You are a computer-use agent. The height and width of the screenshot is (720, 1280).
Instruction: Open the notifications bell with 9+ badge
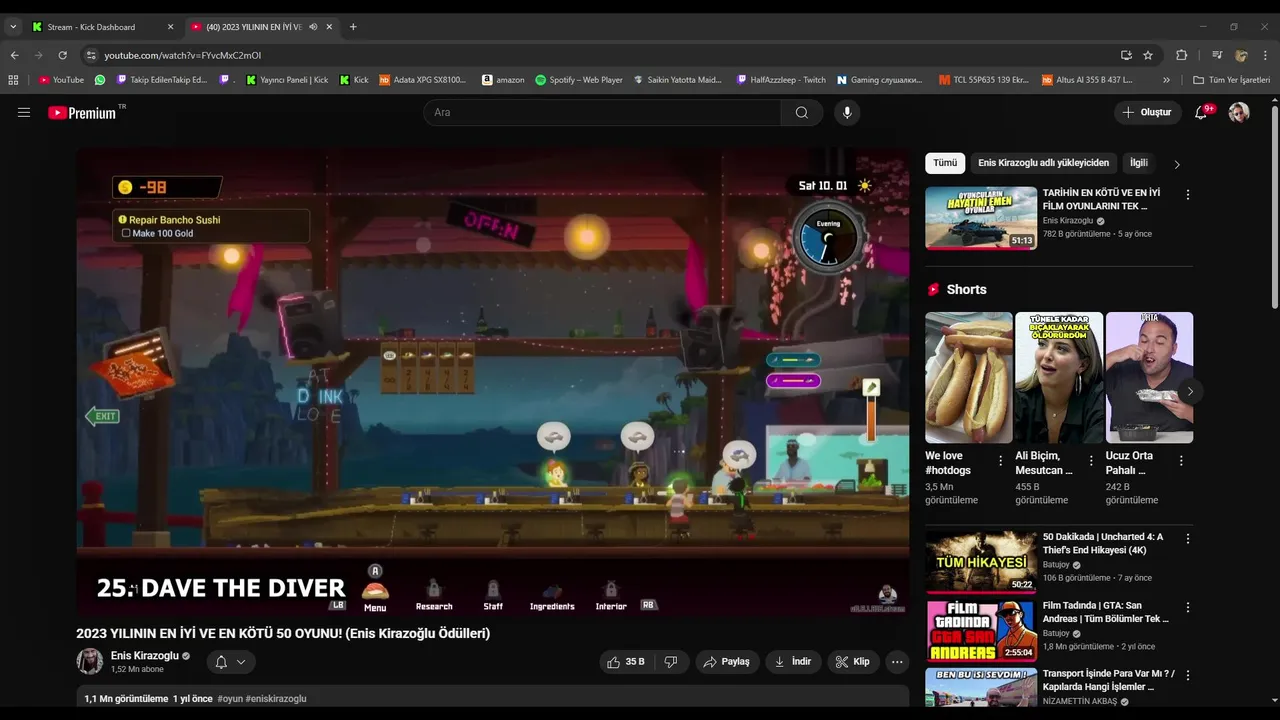[1201, 112]
